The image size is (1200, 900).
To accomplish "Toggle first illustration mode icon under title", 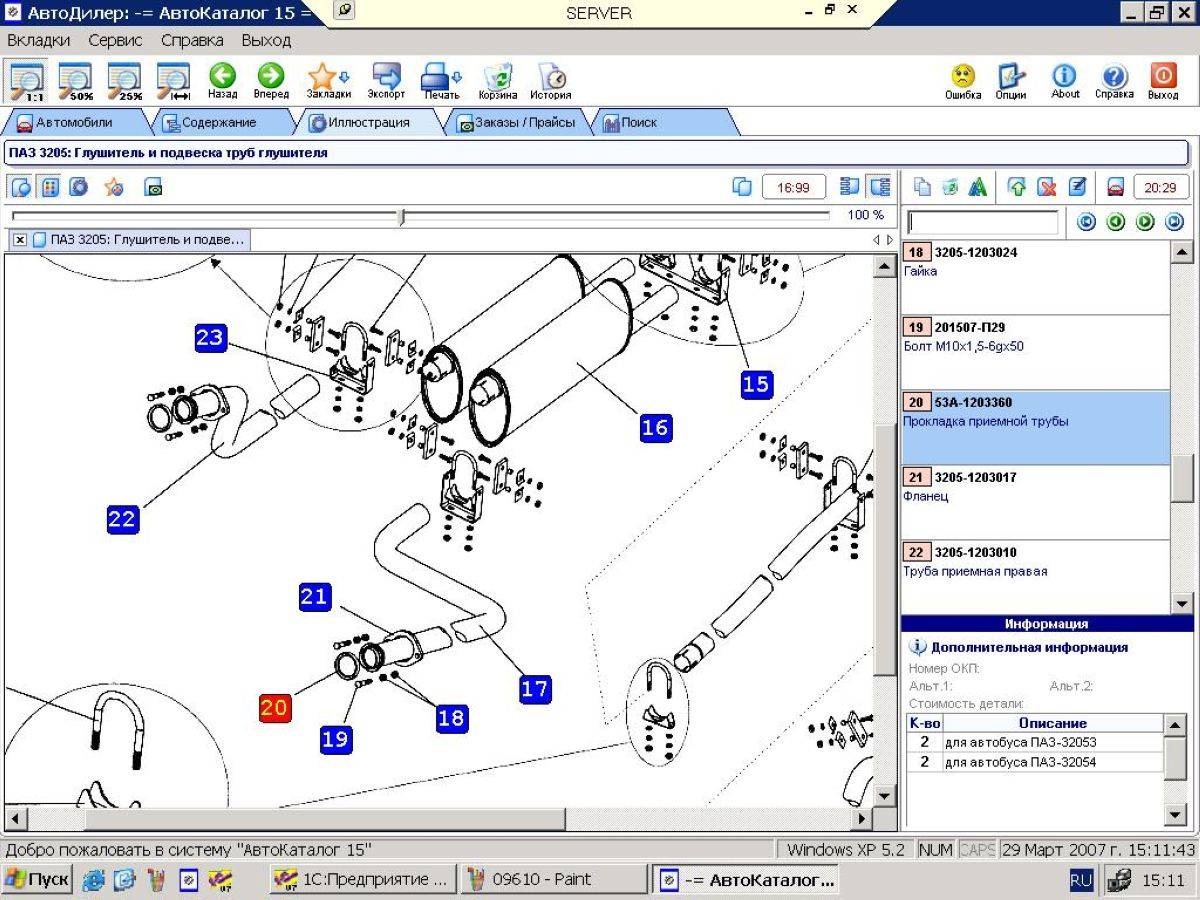I will [x=22, y=187].
